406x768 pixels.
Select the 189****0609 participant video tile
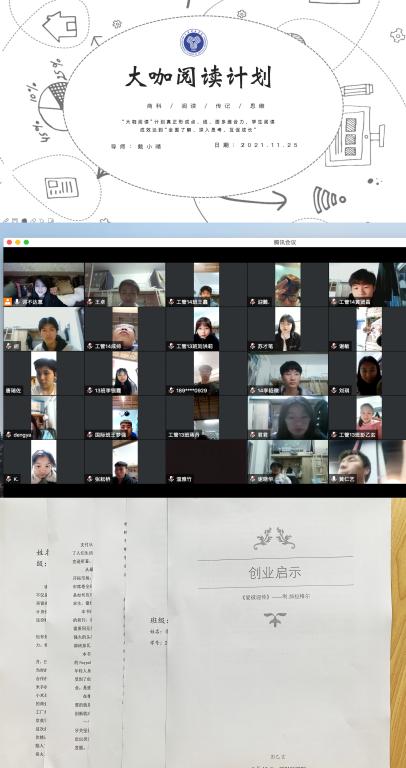[206, 373]
